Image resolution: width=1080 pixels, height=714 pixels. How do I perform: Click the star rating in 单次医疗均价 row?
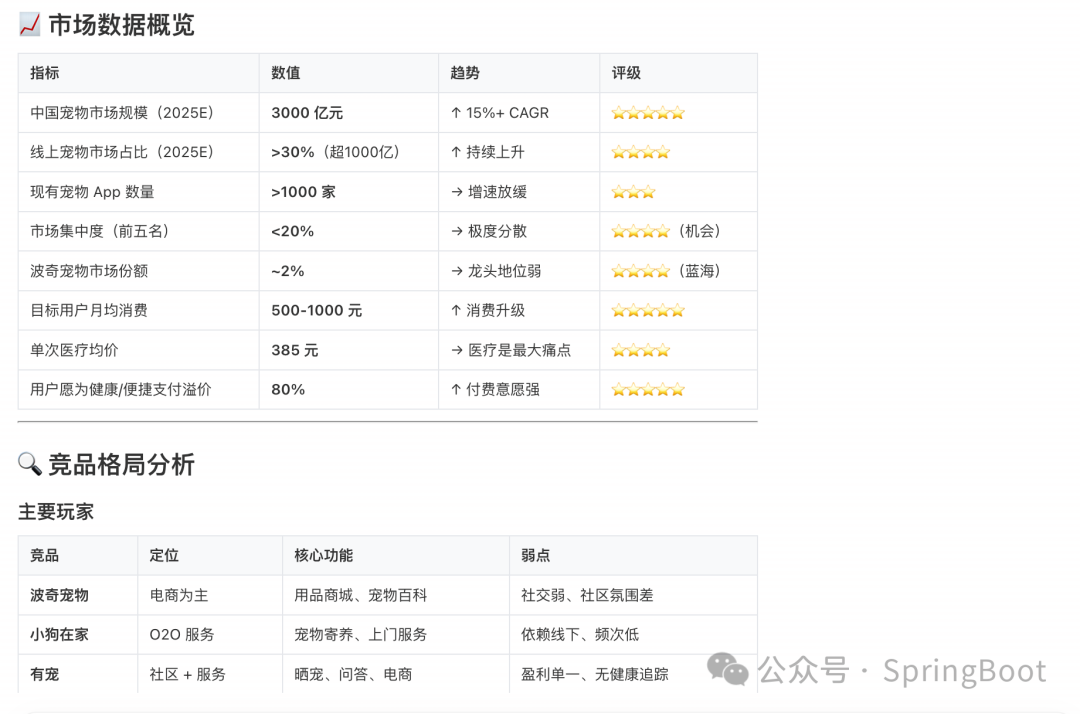tap(641, 350)
